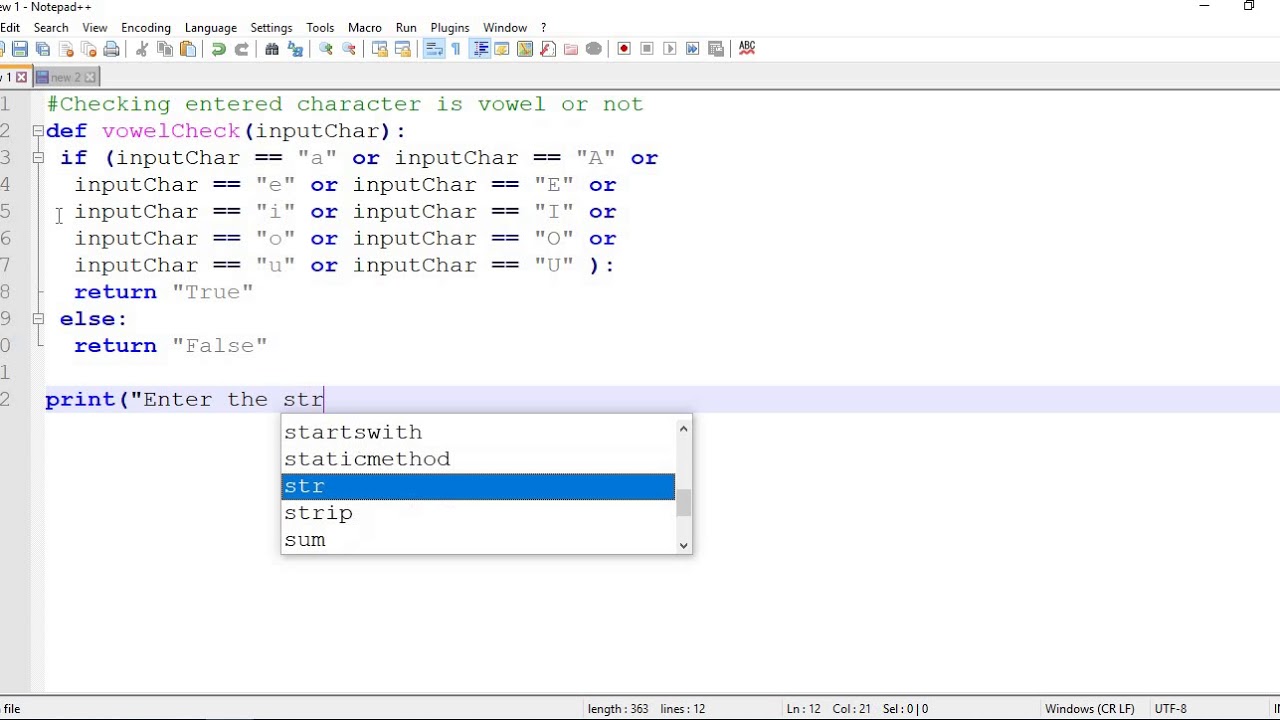
Task: Click the Cut scissors icon
Action: 142,49
